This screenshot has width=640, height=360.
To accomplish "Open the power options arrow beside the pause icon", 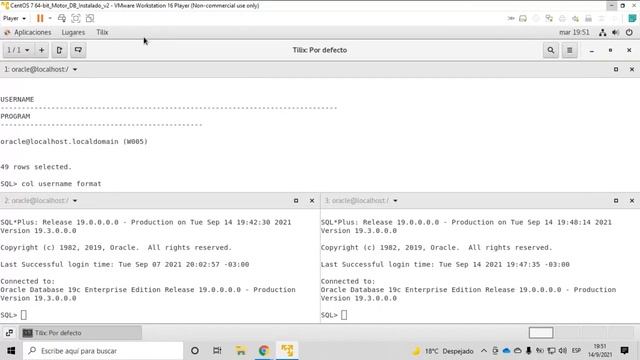I will tap(50, 18).
